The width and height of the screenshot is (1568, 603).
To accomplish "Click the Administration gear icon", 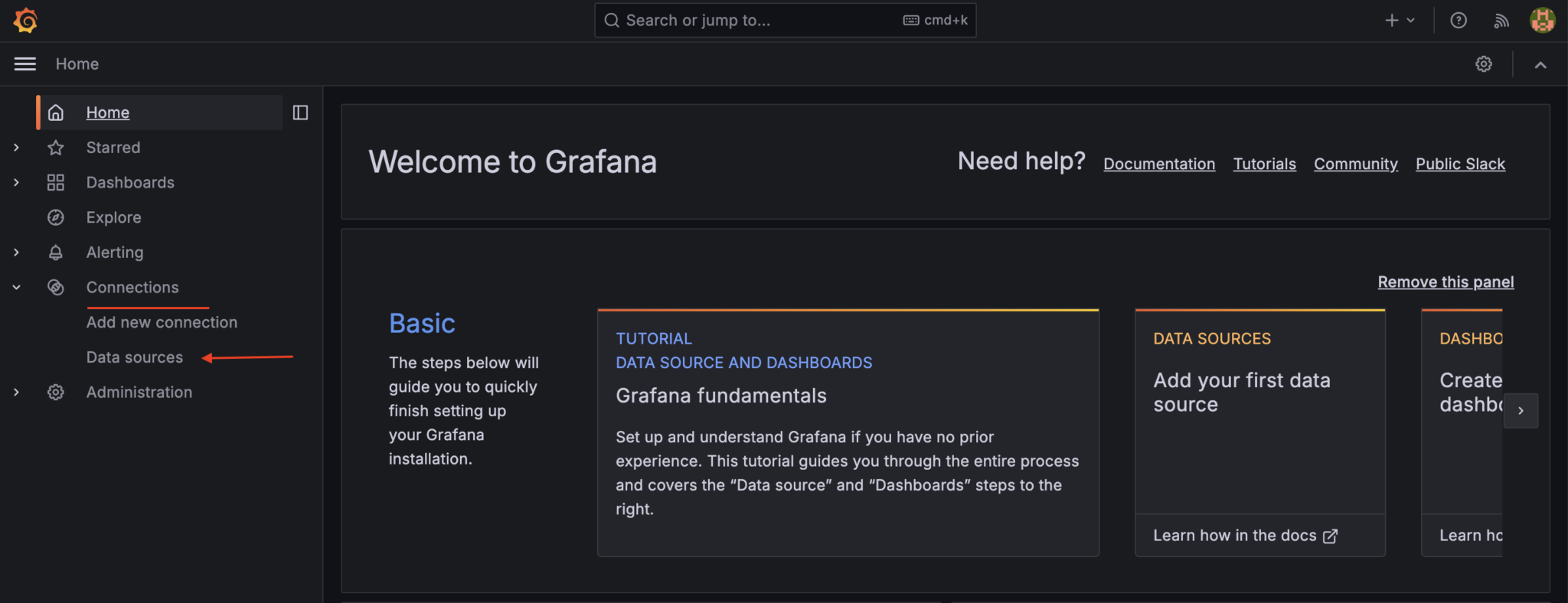I will tap(56, 392).
